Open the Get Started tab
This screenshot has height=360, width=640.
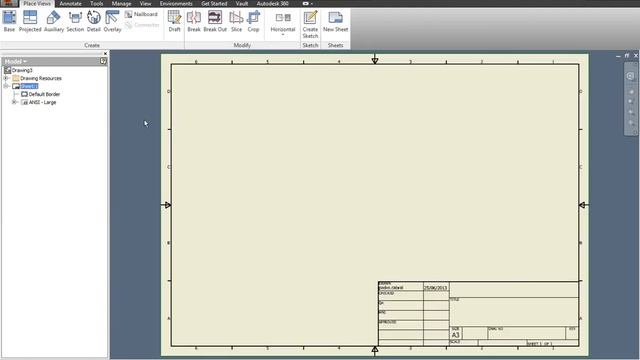pyautogui.click(x=214, y=3)
